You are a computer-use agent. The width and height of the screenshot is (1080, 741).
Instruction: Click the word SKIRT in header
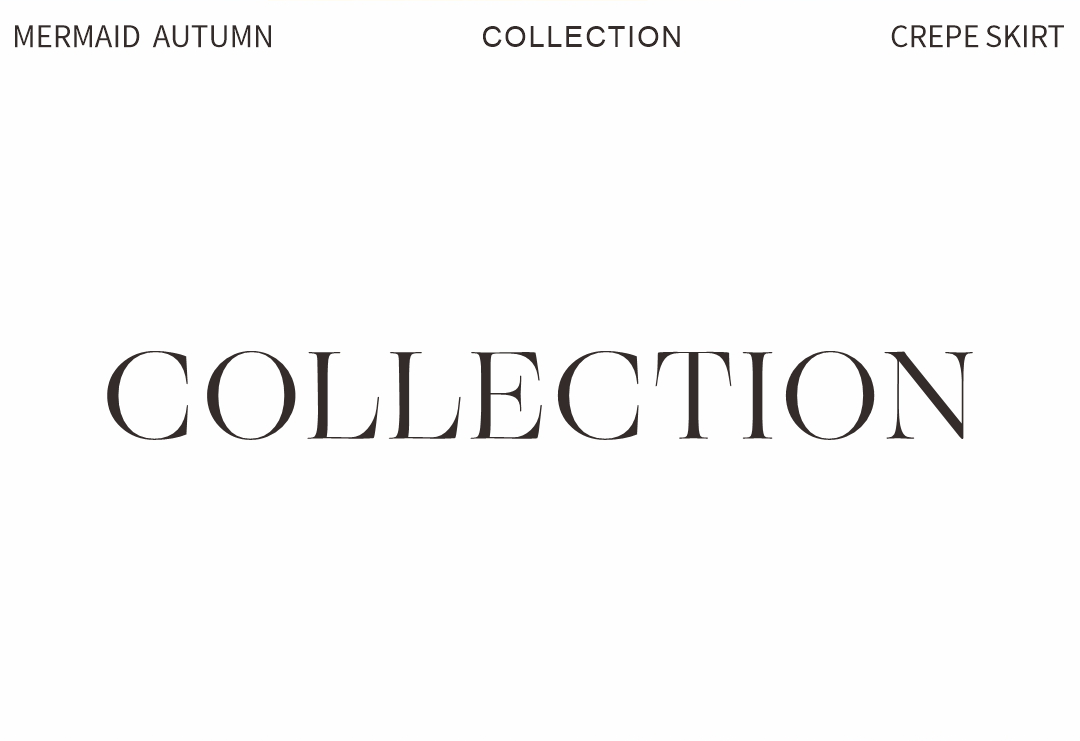[1025, 36]
